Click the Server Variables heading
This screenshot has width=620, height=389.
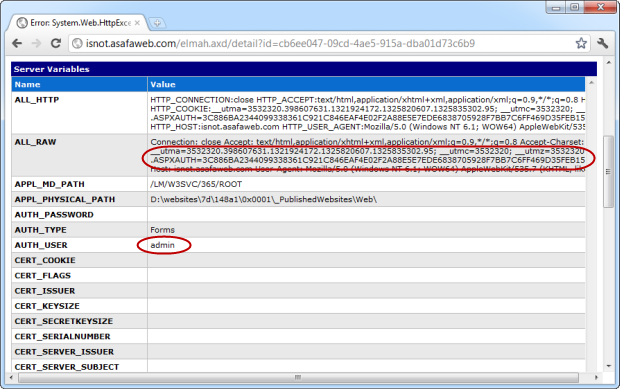pos(51,69)
